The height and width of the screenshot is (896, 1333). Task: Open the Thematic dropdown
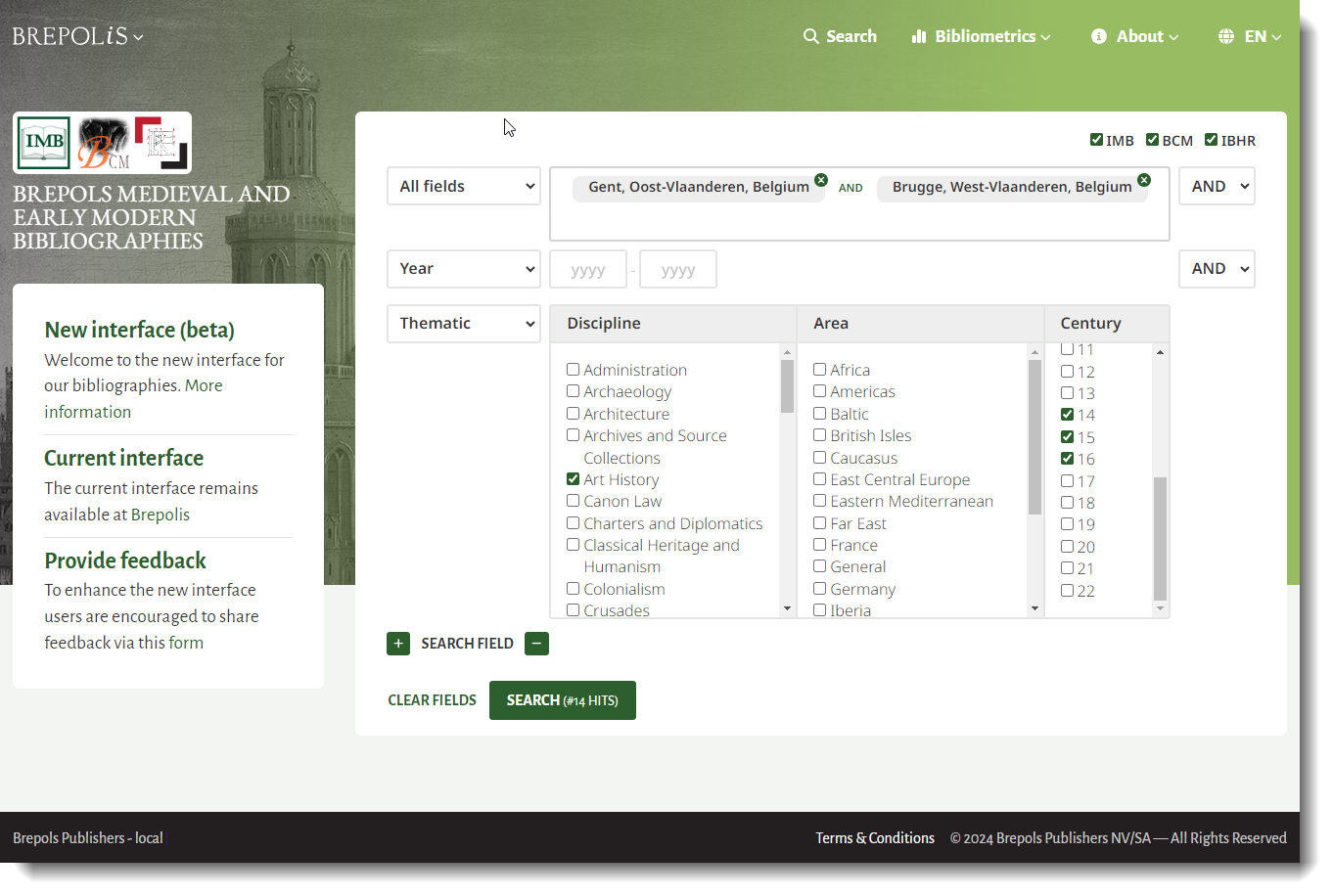tap(464, 323)
